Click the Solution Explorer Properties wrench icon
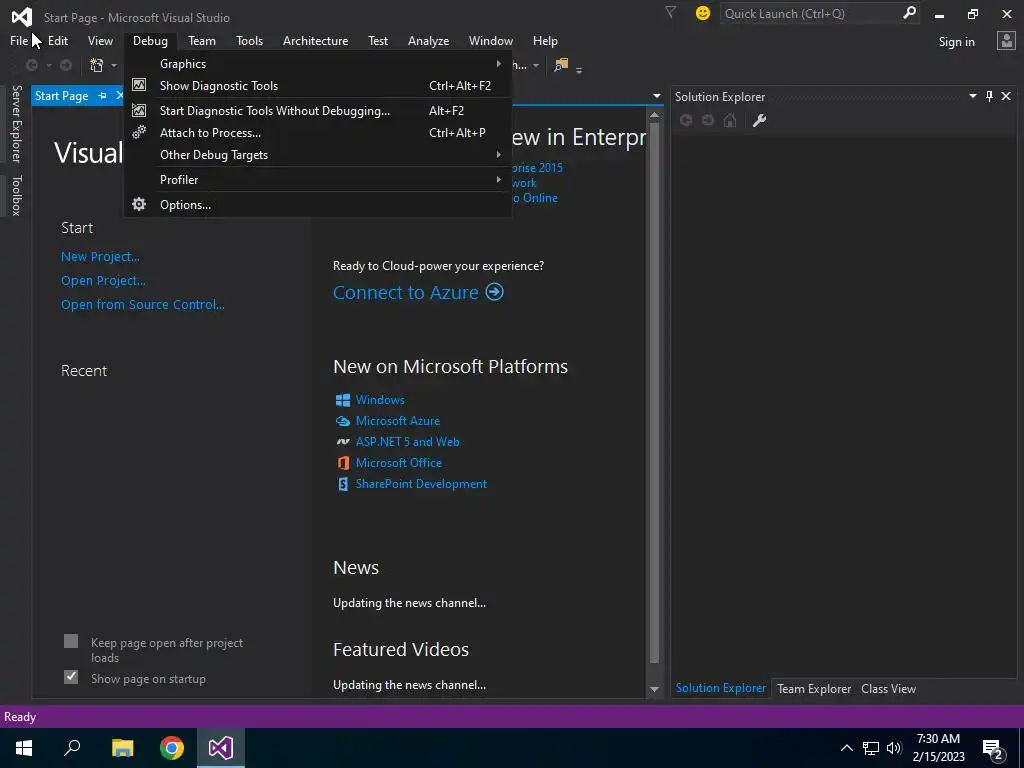The image size is (1024, 768). 759,120
